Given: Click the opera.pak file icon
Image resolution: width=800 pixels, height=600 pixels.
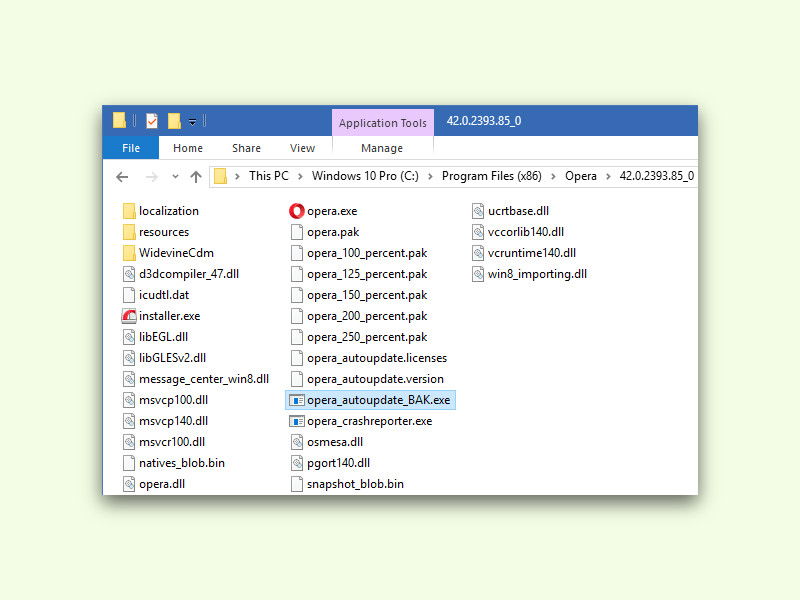Looking at the screenshot, I should (297, 232).
